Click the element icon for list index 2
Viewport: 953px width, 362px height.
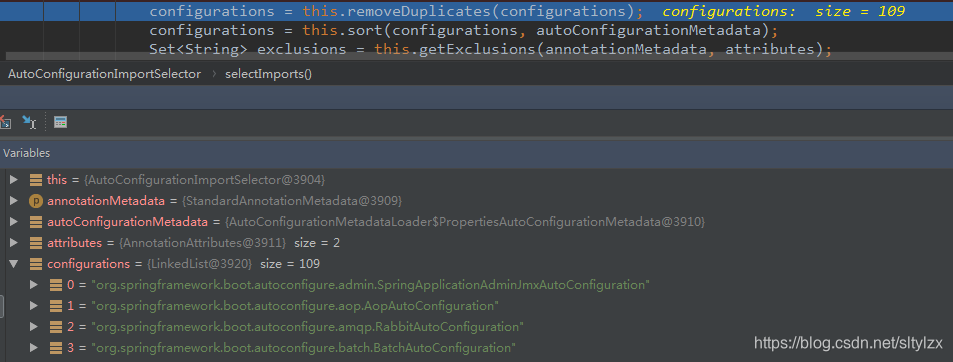pos(56,327)
